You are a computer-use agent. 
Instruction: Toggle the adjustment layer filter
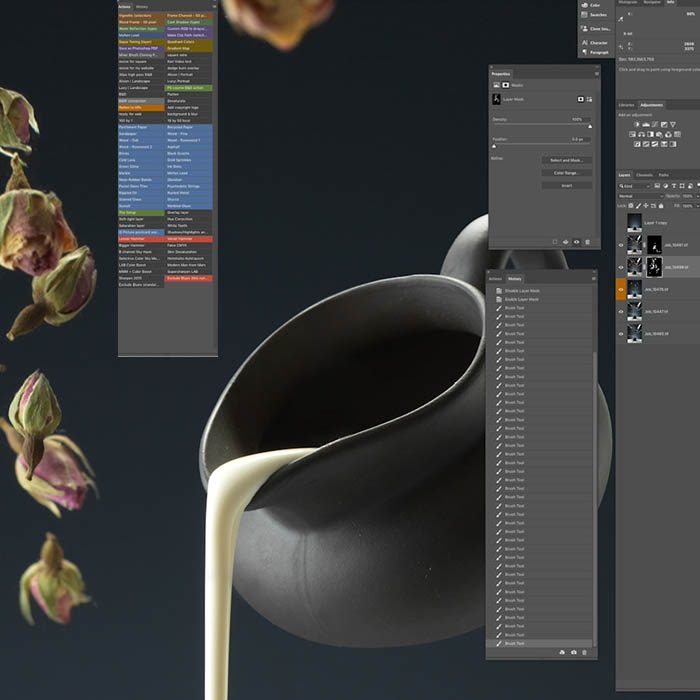pyautogui.click(x=665, y=186)
